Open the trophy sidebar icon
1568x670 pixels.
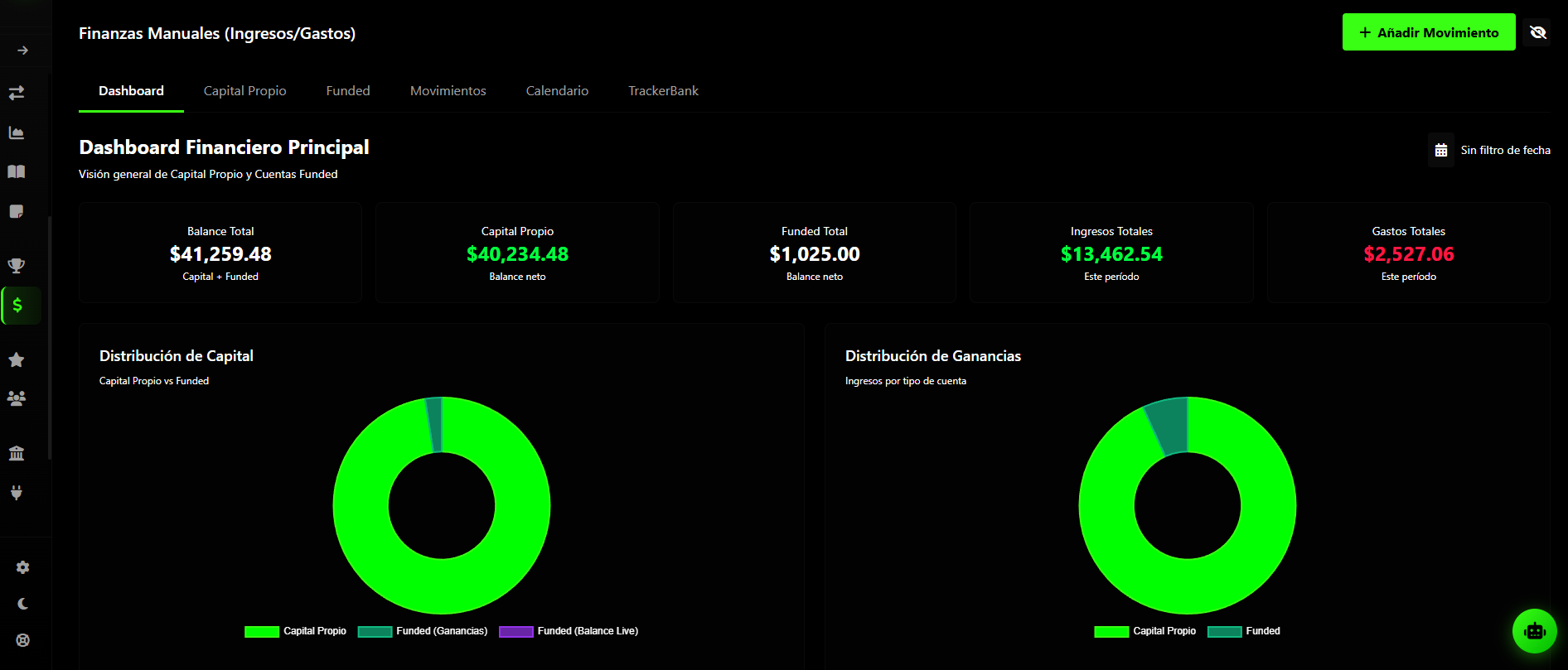click(x=17, y=266)
